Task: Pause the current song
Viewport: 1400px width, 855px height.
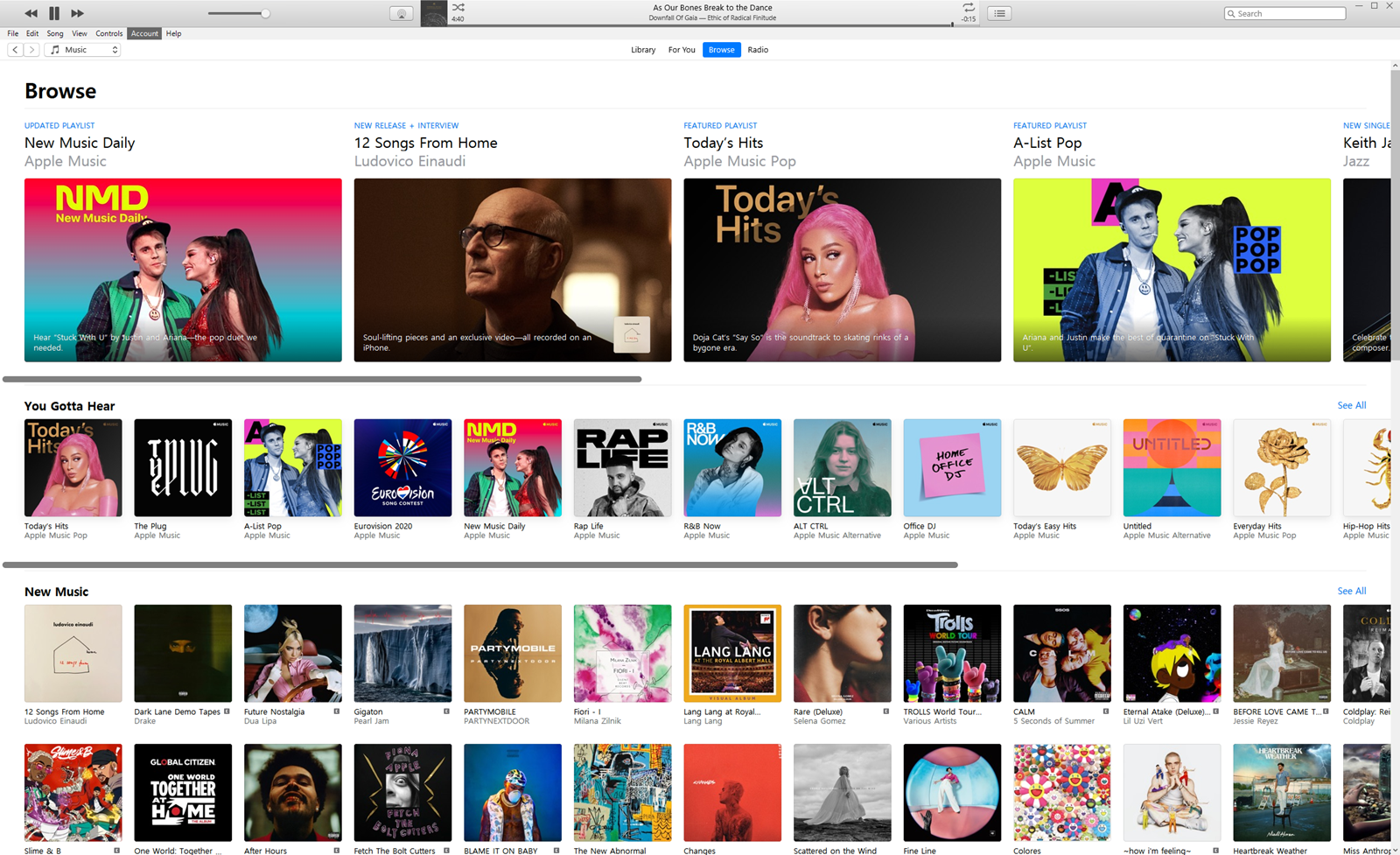Action: pos(54,13)
